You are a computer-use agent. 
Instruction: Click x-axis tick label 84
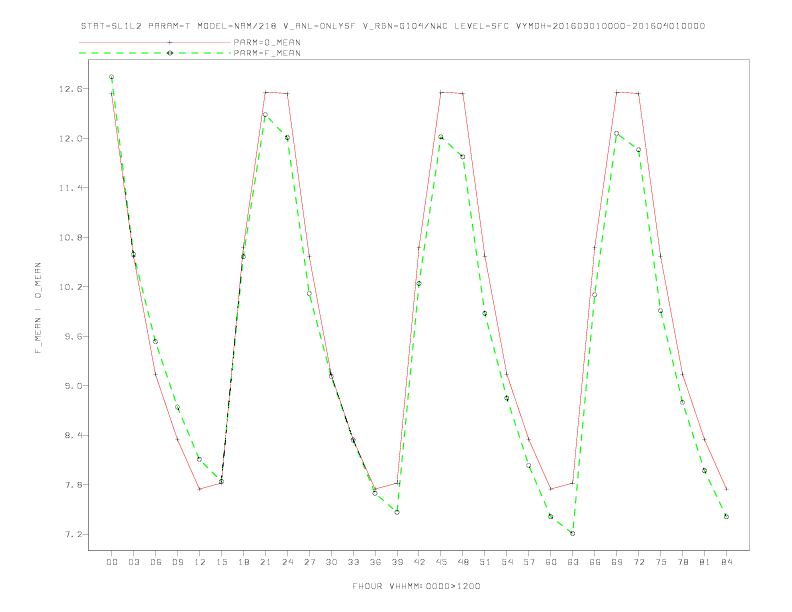(726, 562)
